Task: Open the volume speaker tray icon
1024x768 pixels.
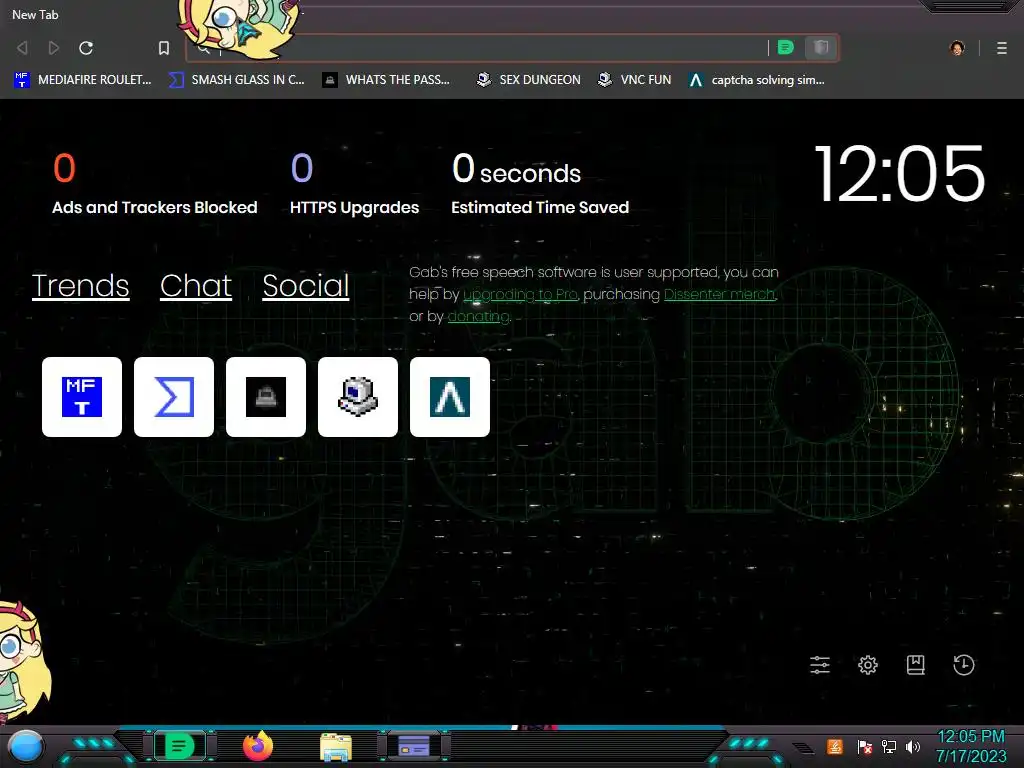Action: point(913,746)
